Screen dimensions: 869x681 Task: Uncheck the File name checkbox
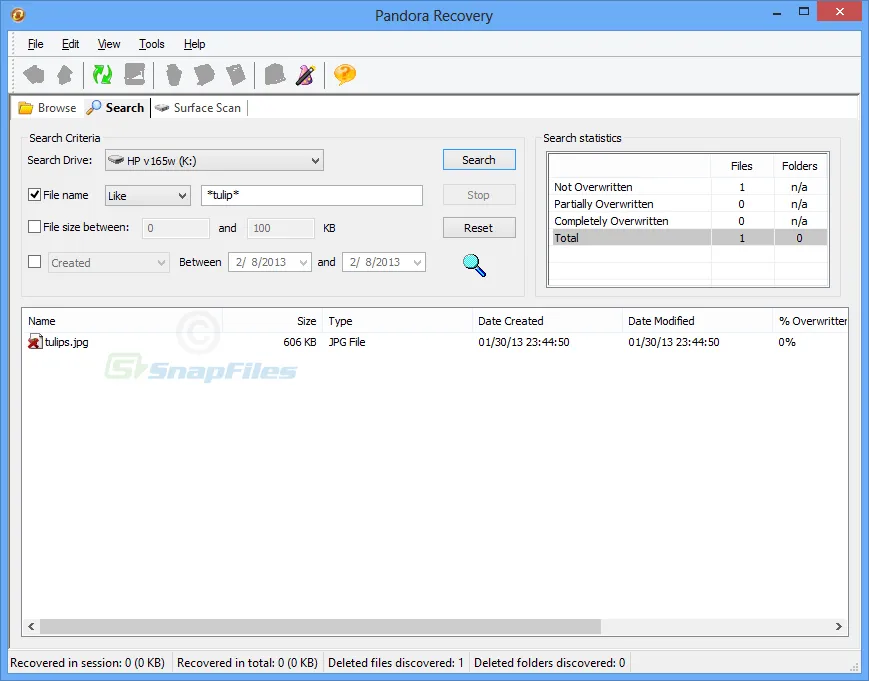[x=34, y=194]
